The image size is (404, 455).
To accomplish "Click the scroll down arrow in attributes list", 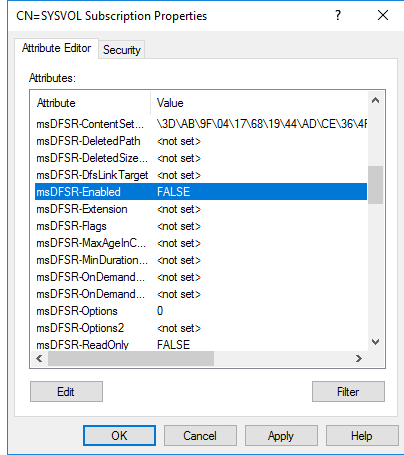I will (376, 342).
